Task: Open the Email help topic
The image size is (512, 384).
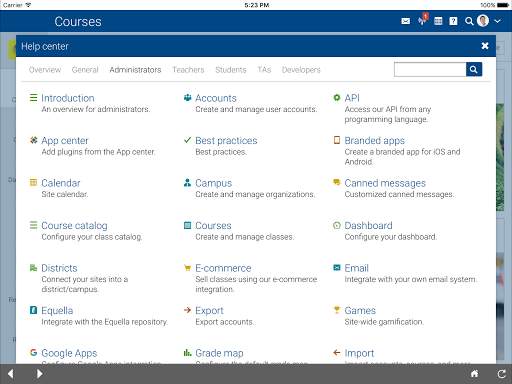Action: (x=356, y=268)
